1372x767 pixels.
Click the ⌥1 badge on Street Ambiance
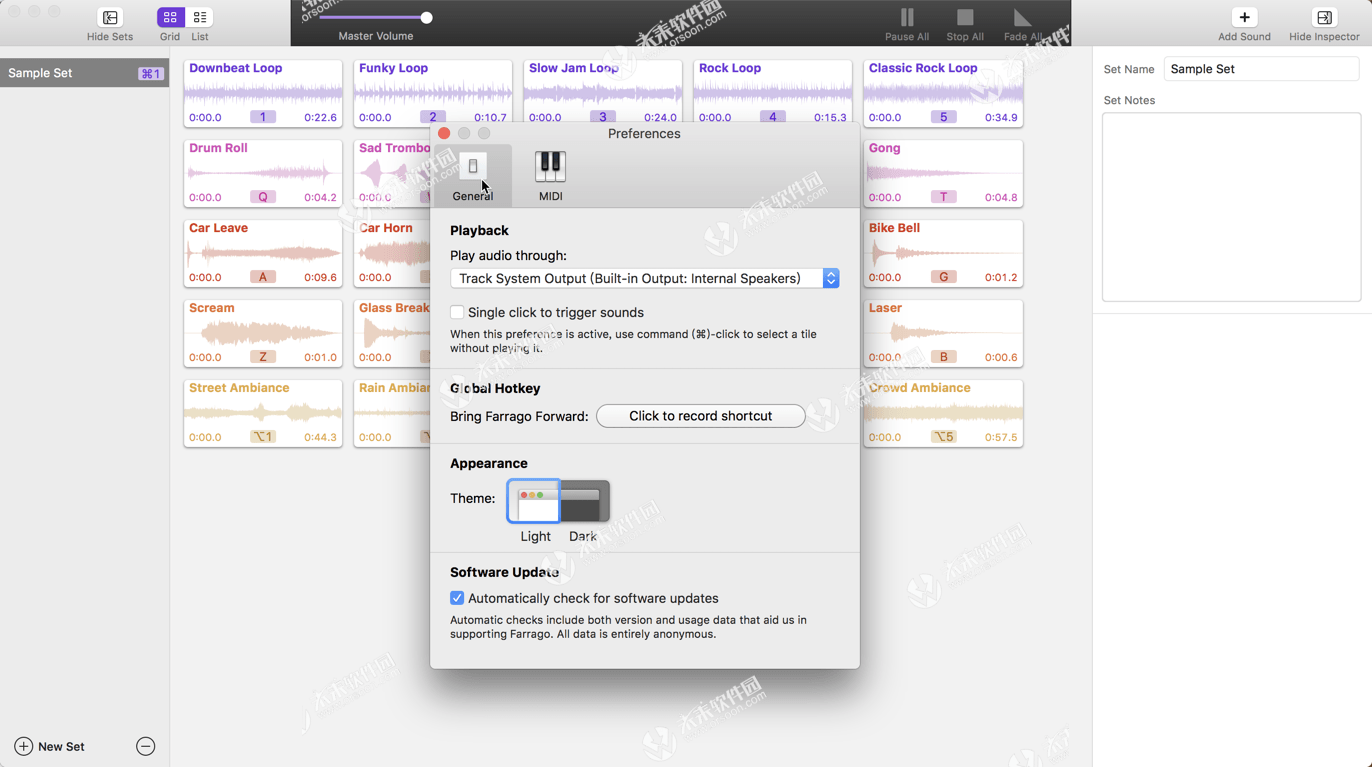tap(263, 437)
